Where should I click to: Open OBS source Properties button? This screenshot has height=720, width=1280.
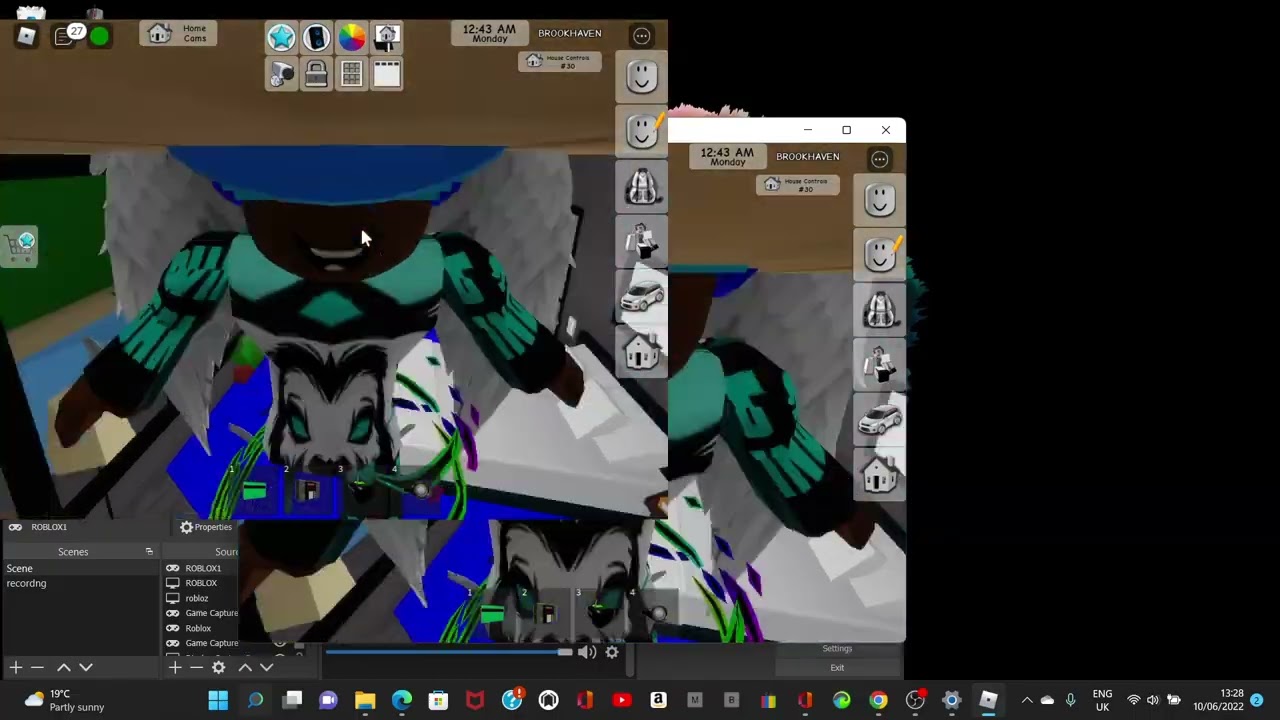click(x=206, y=527)
